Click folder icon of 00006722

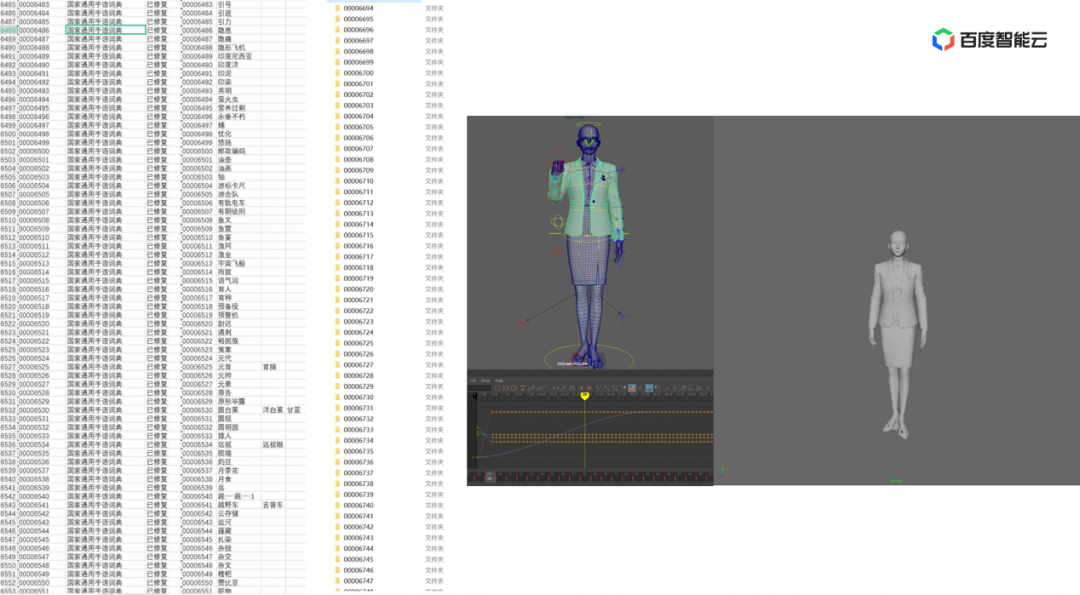(x=338, y=311)
